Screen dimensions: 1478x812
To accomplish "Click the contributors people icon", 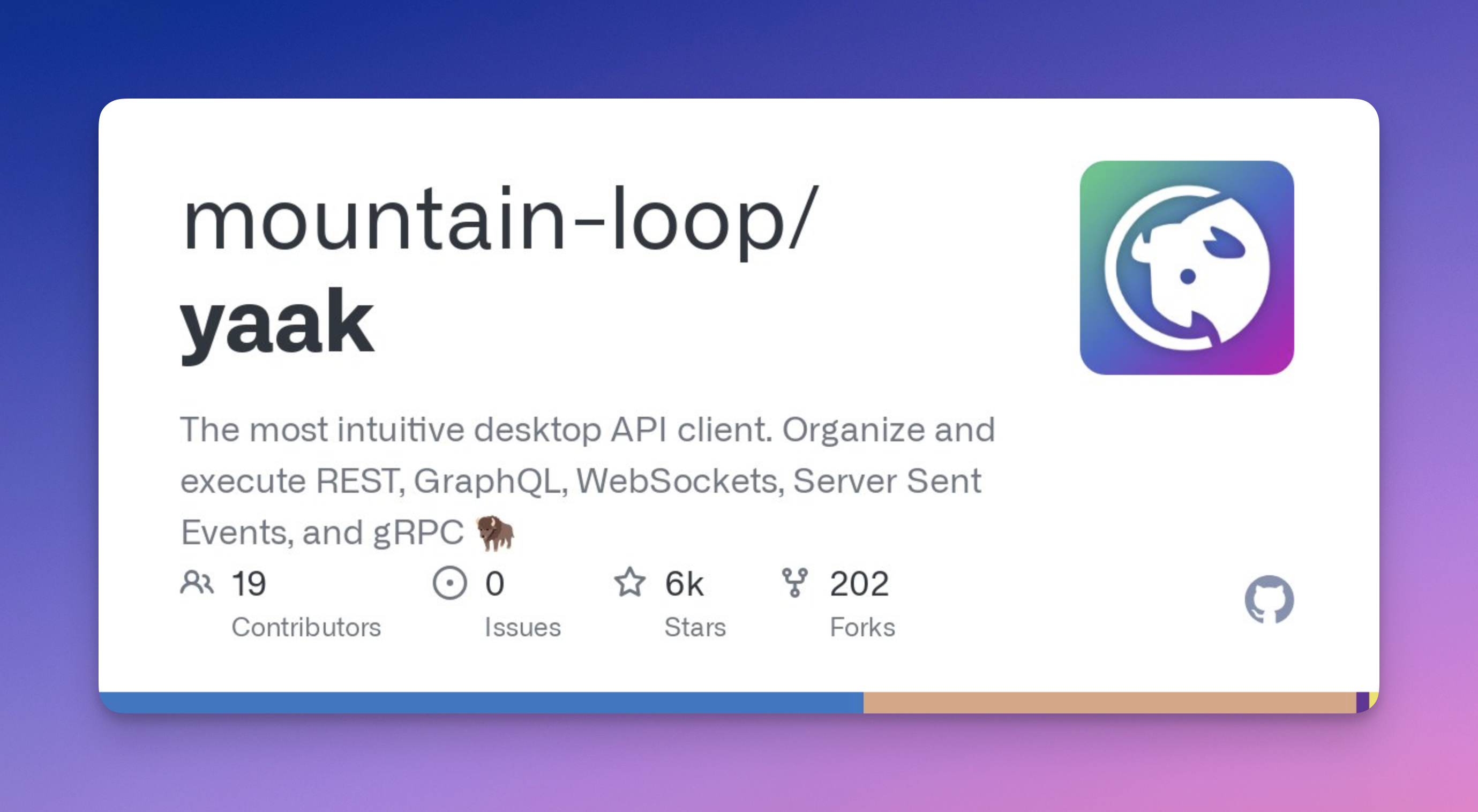I will click(197, 582).
